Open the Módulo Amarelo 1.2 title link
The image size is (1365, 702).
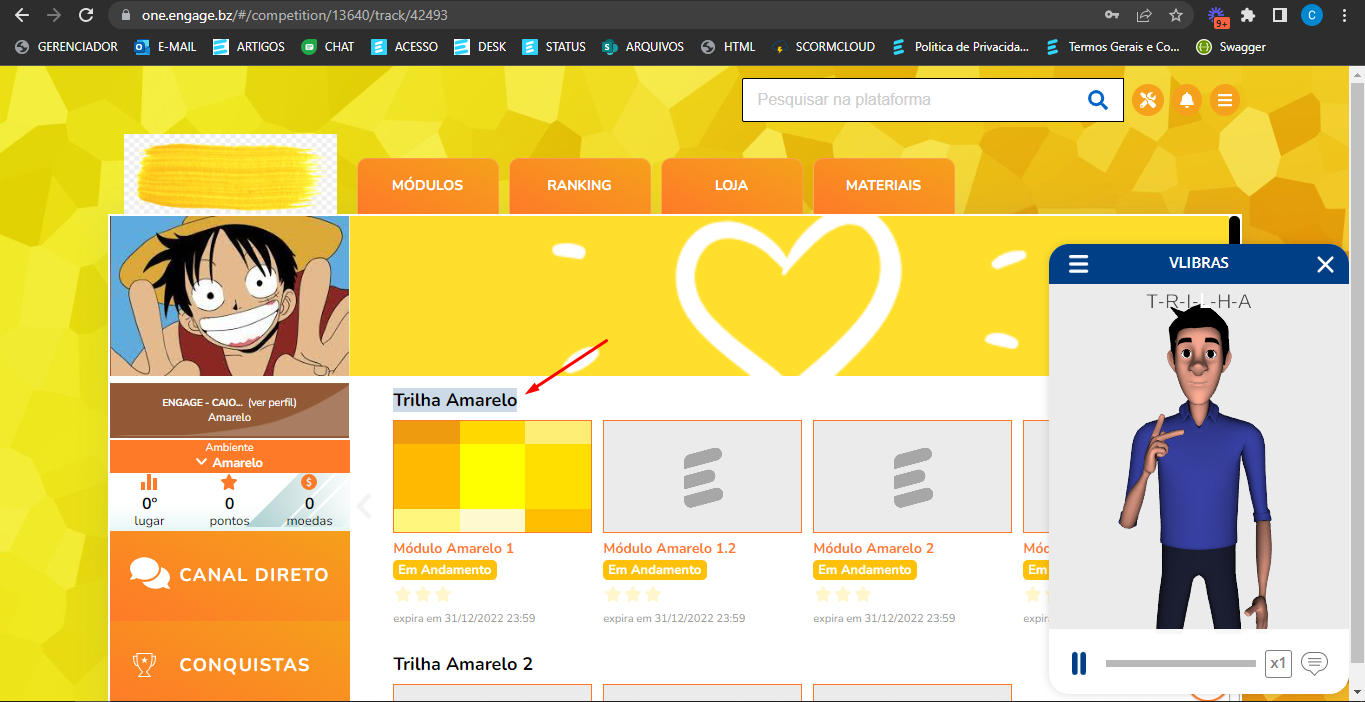click(x=669, y=549)
